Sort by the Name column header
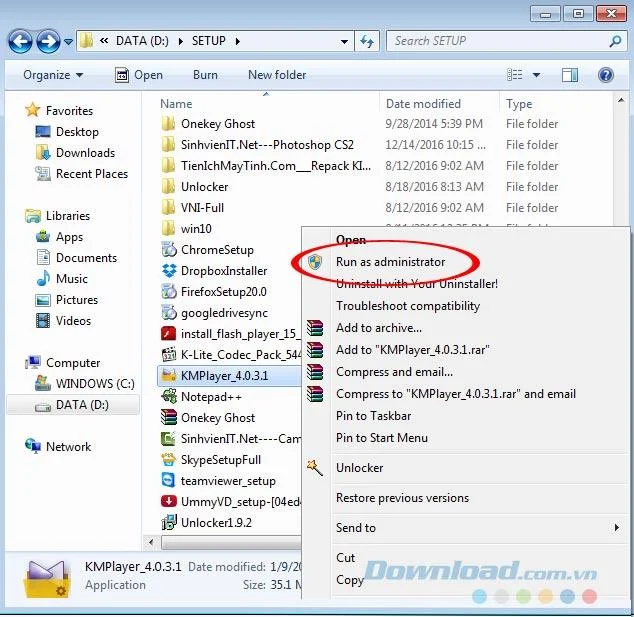 coord(176,104)
